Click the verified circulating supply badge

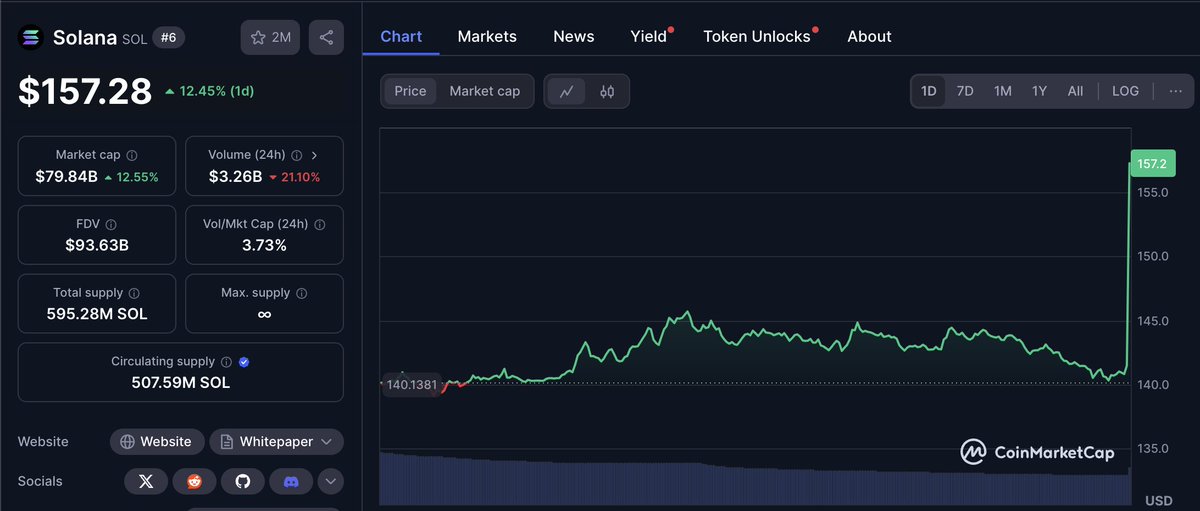[244, 362]
